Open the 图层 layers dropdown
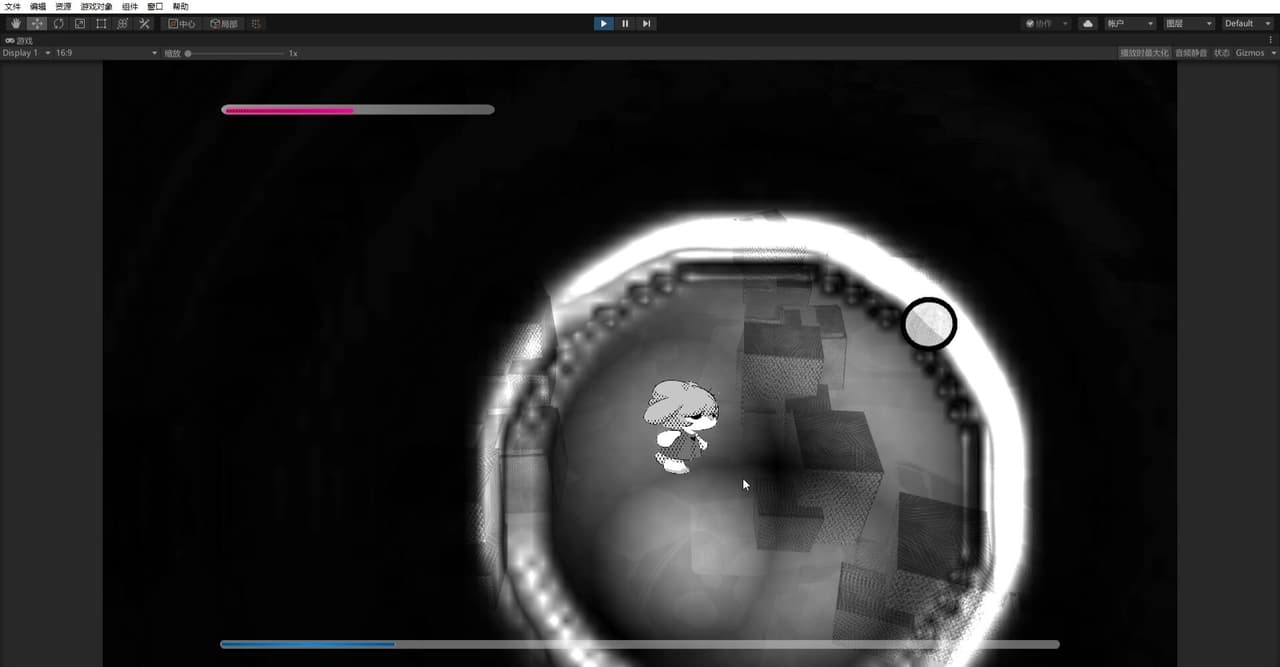 click(1188, 23)
